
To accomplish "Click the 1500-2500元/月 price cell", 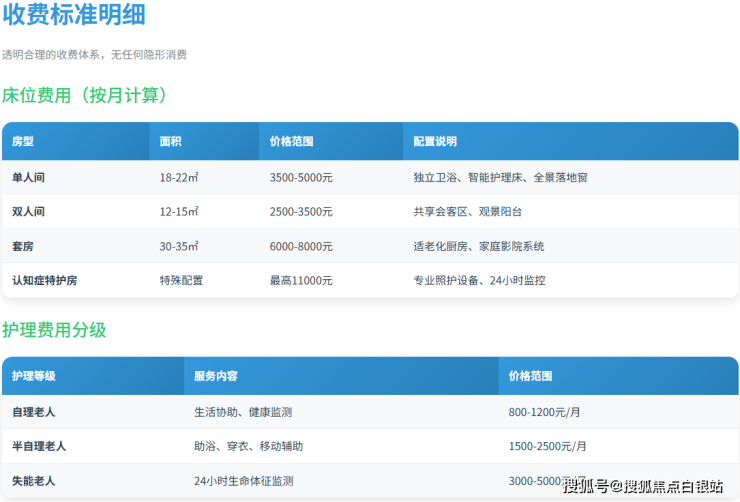I will coord(547,446).
